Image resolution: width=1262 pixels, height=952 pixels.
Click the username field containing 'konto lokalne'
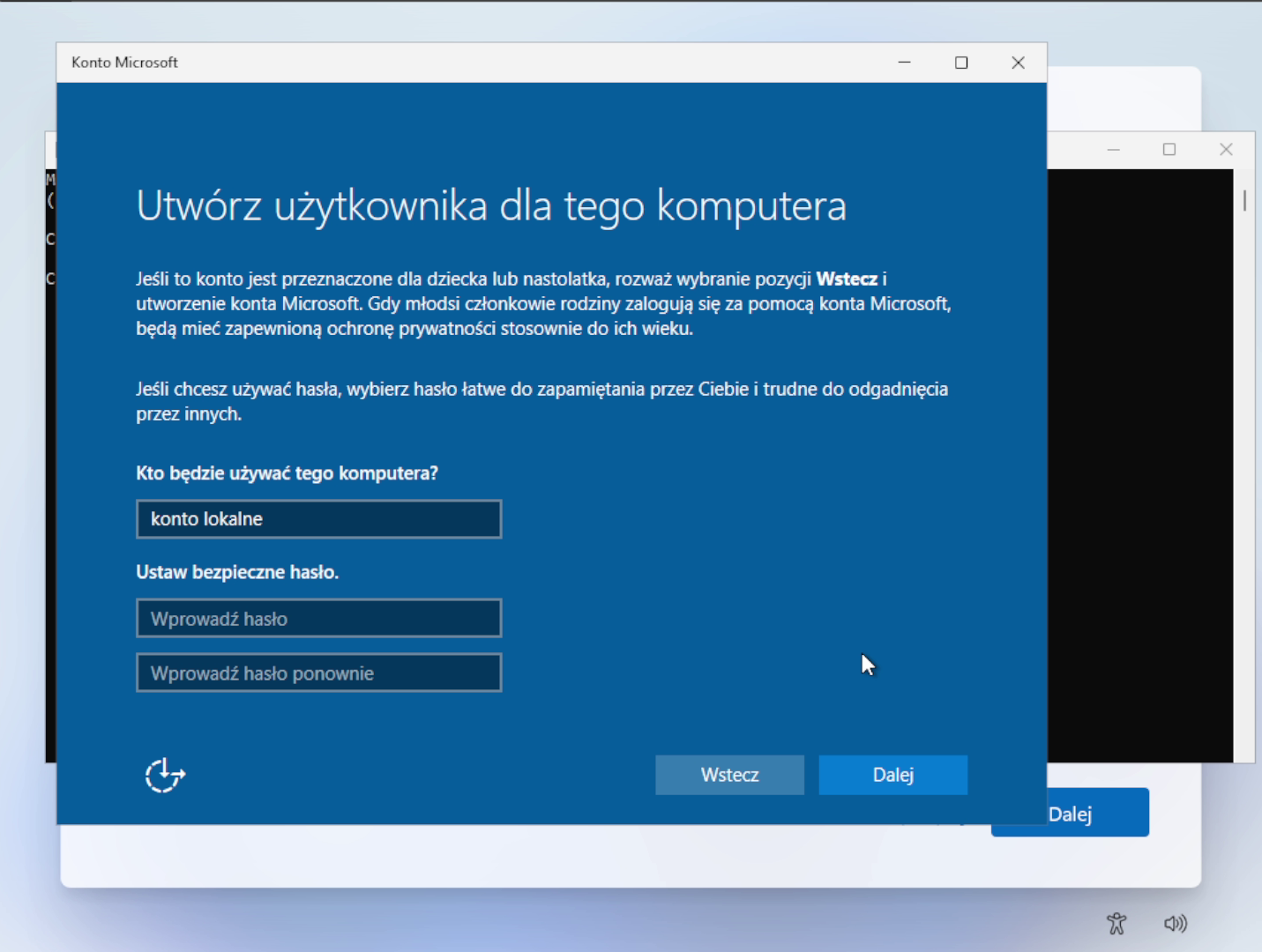[318, 519]
